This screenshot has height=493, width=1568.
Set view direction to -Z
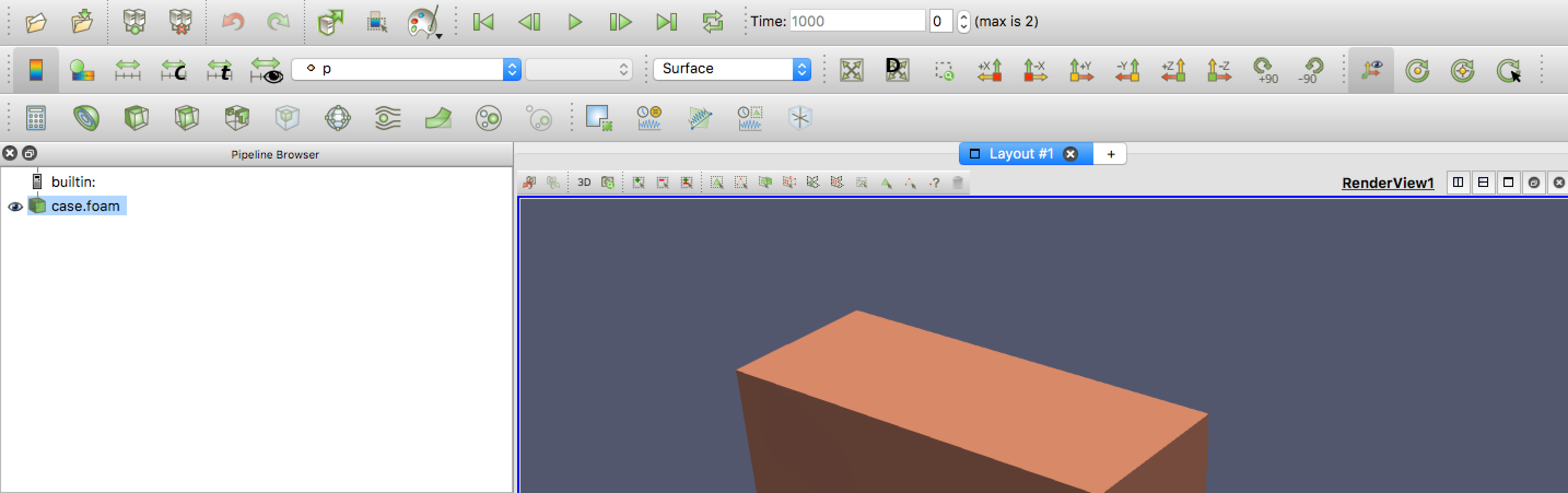tap(1219, 70)
